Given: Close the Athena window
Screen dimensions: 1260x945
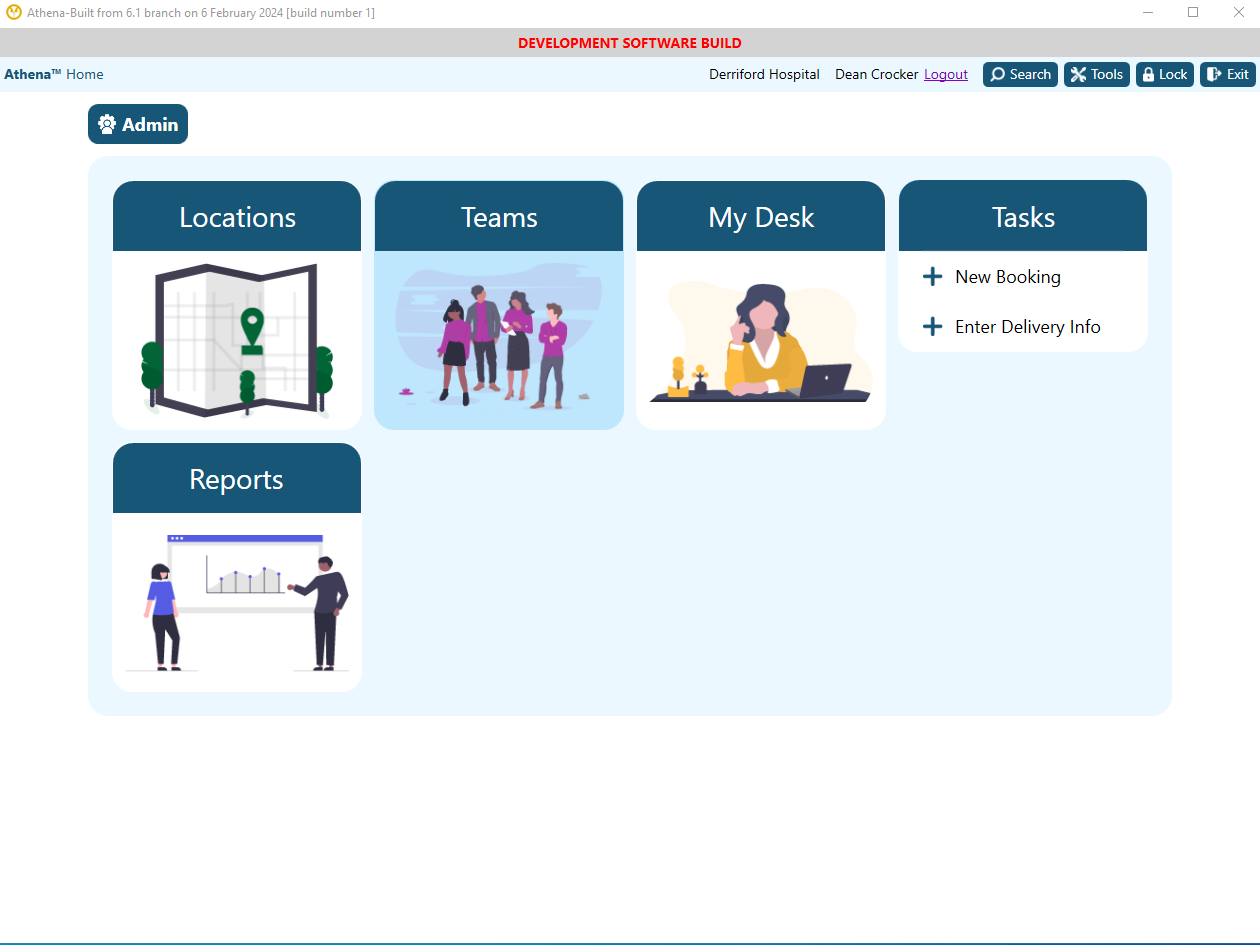Looking at the screenshot, I should click(1238, 13).
